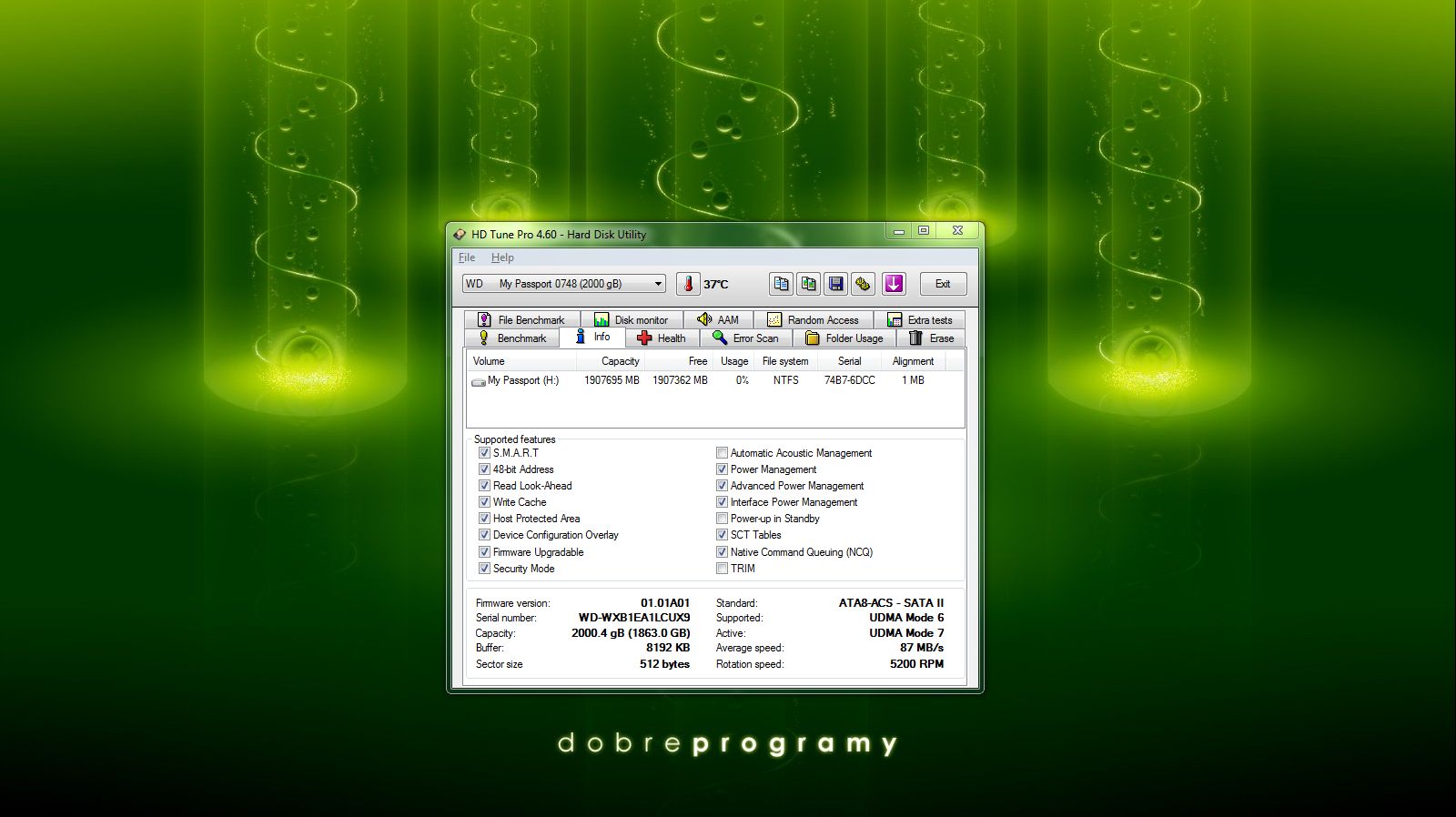Toggle the Interface Power Management checkbox

click(x=722, y=501)
